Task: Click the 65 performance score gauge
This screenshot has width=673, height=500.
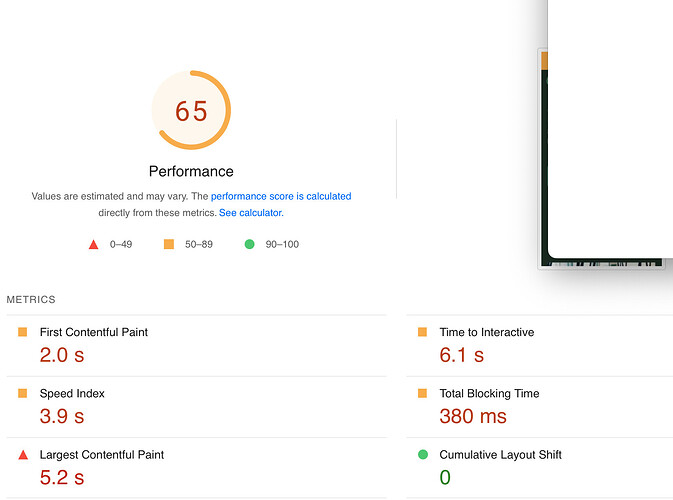Action: tap(191, 110)
